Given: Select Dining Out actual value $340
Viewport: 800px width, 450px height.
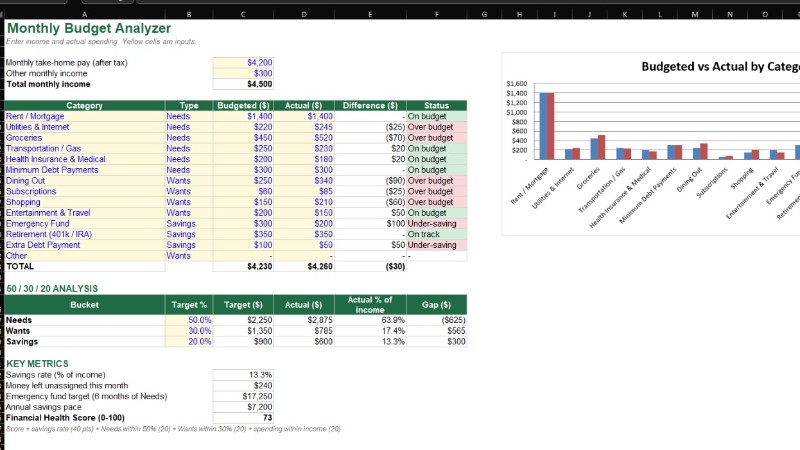Looking at the screenshot, I should pyautogui.click(x=304, y=181).
